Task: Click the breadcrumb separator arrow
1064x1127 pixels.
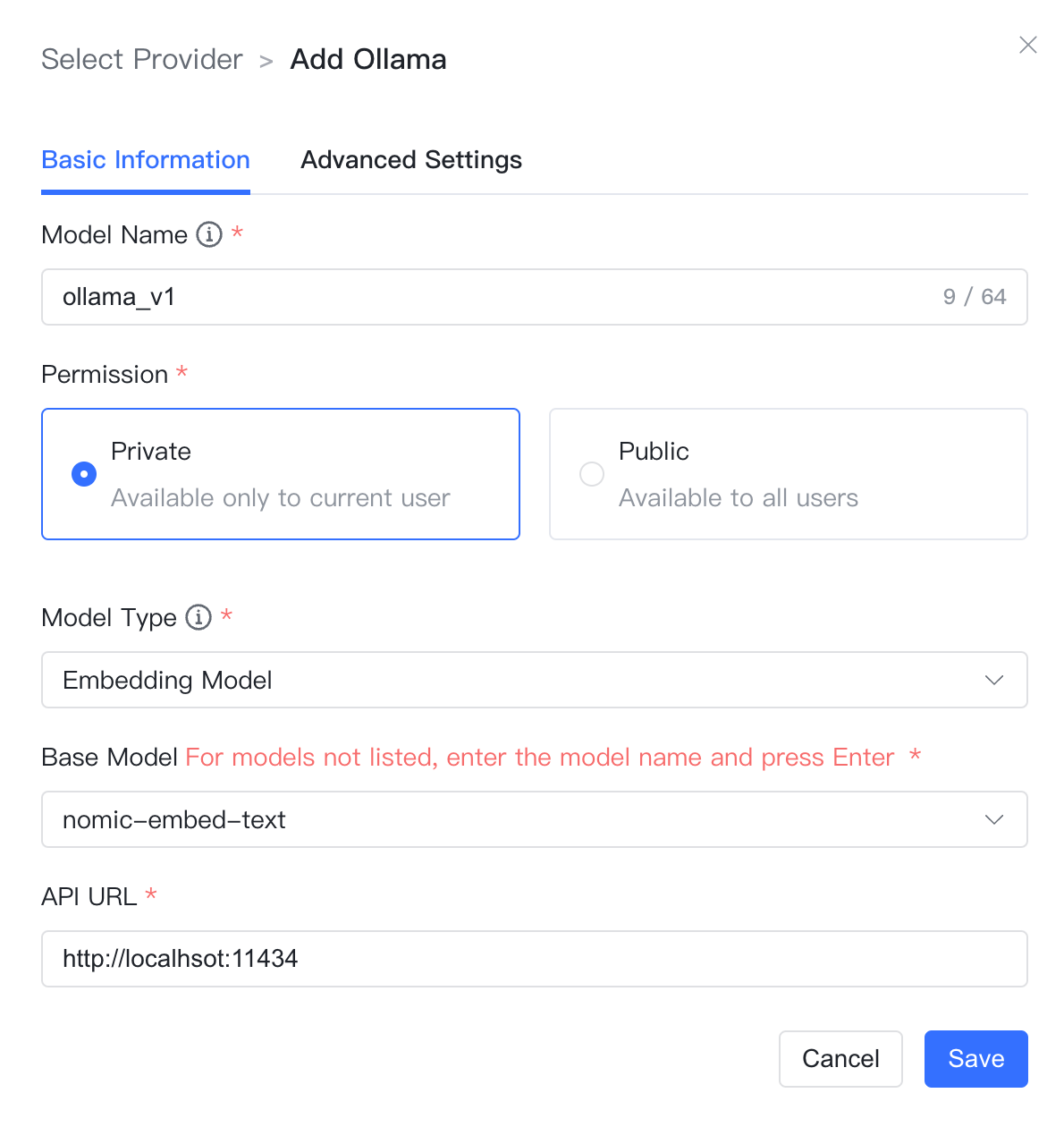Action: pyautogui.click(x=266, y=62)
